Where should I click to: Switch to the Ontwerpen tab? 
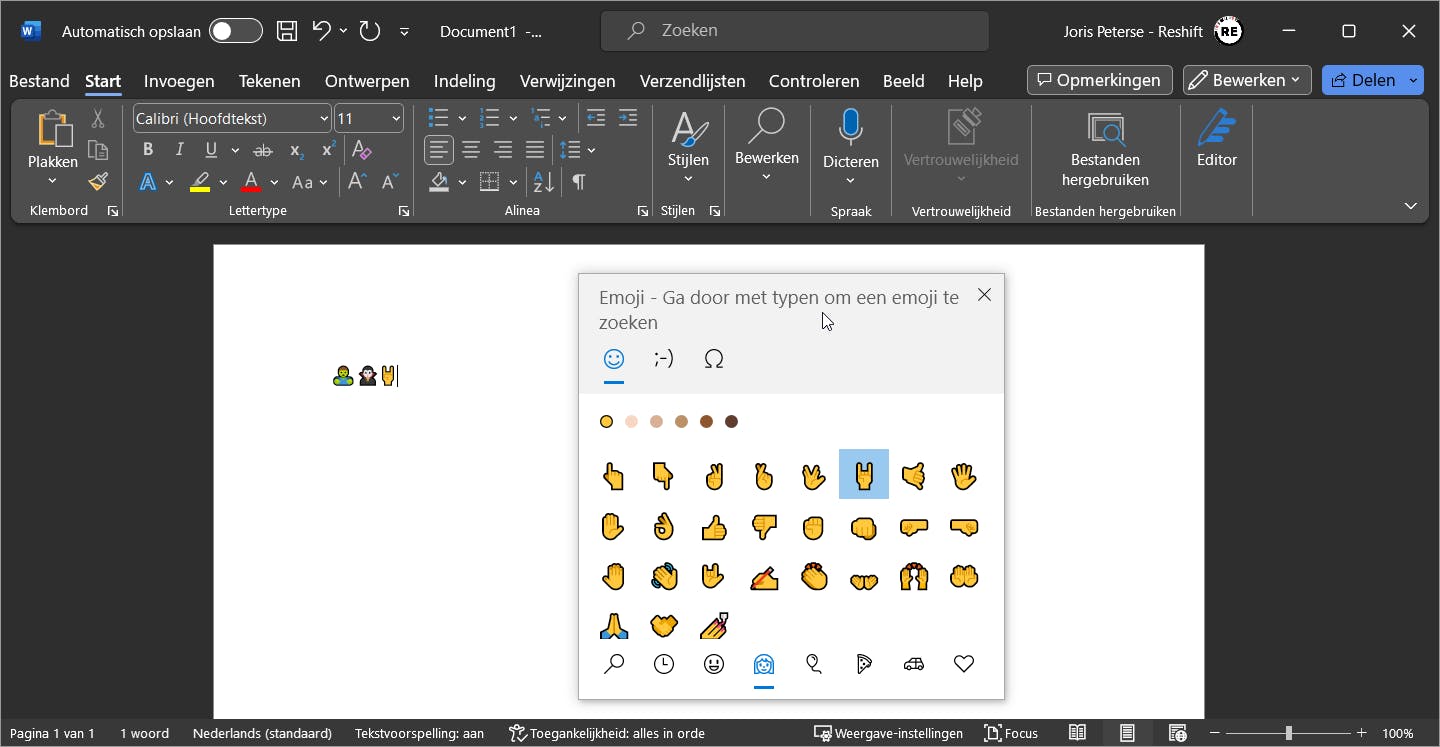(367, 81)
